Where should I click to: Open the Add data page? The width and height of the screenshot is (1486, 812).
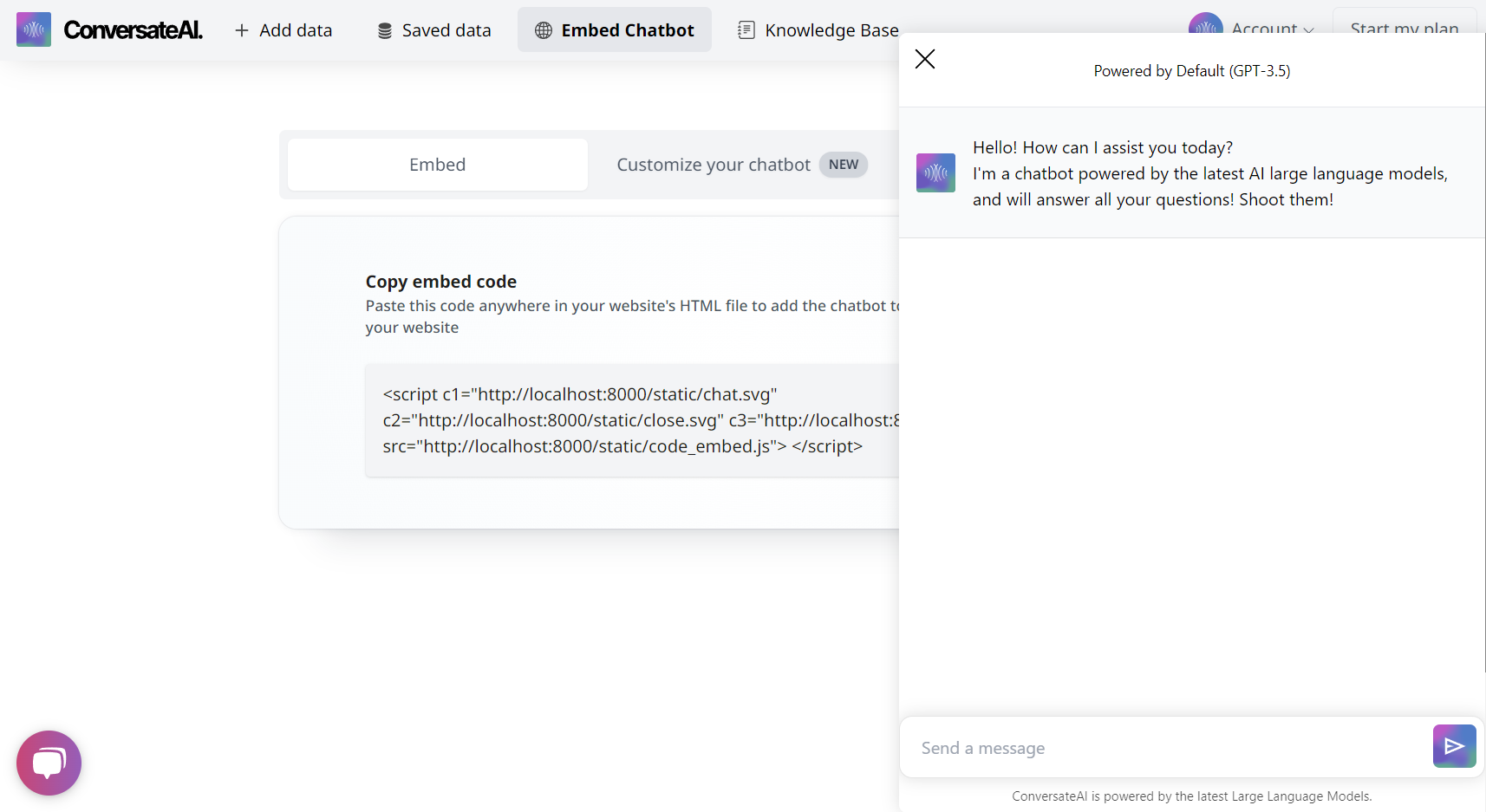point(284,30)
